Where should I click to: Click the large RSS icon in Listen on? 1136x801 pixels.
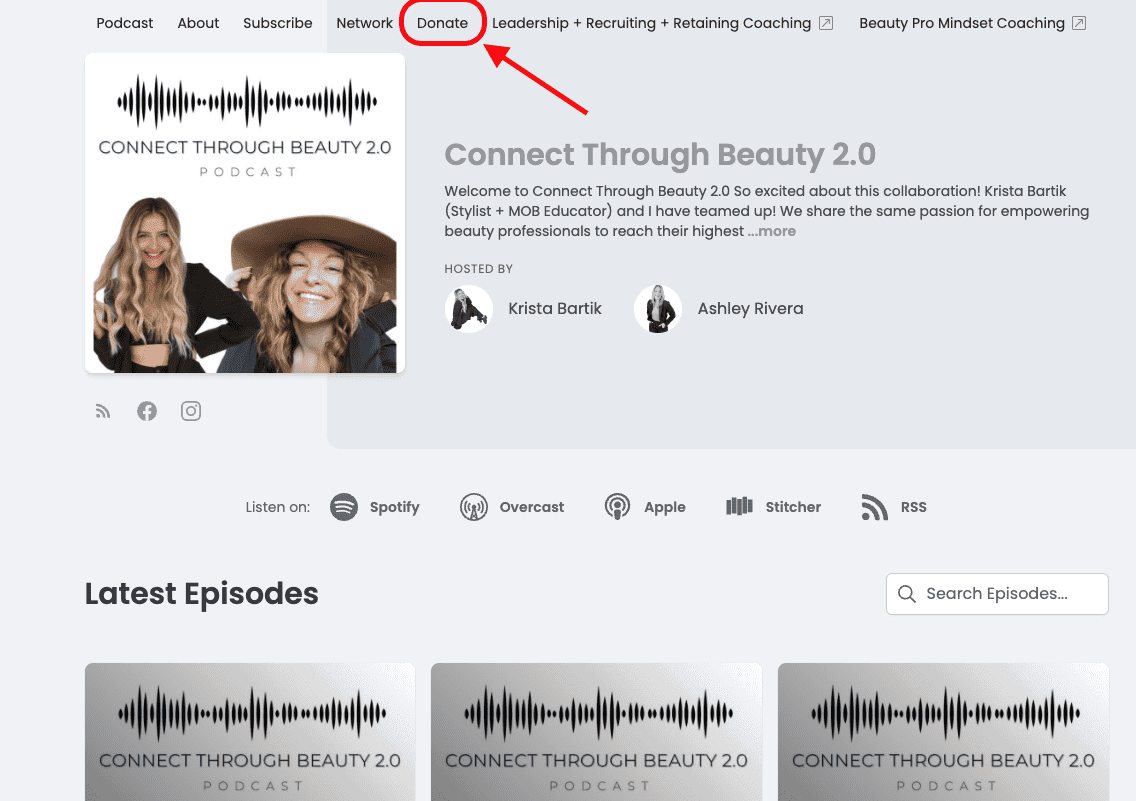tap(874, 507)
